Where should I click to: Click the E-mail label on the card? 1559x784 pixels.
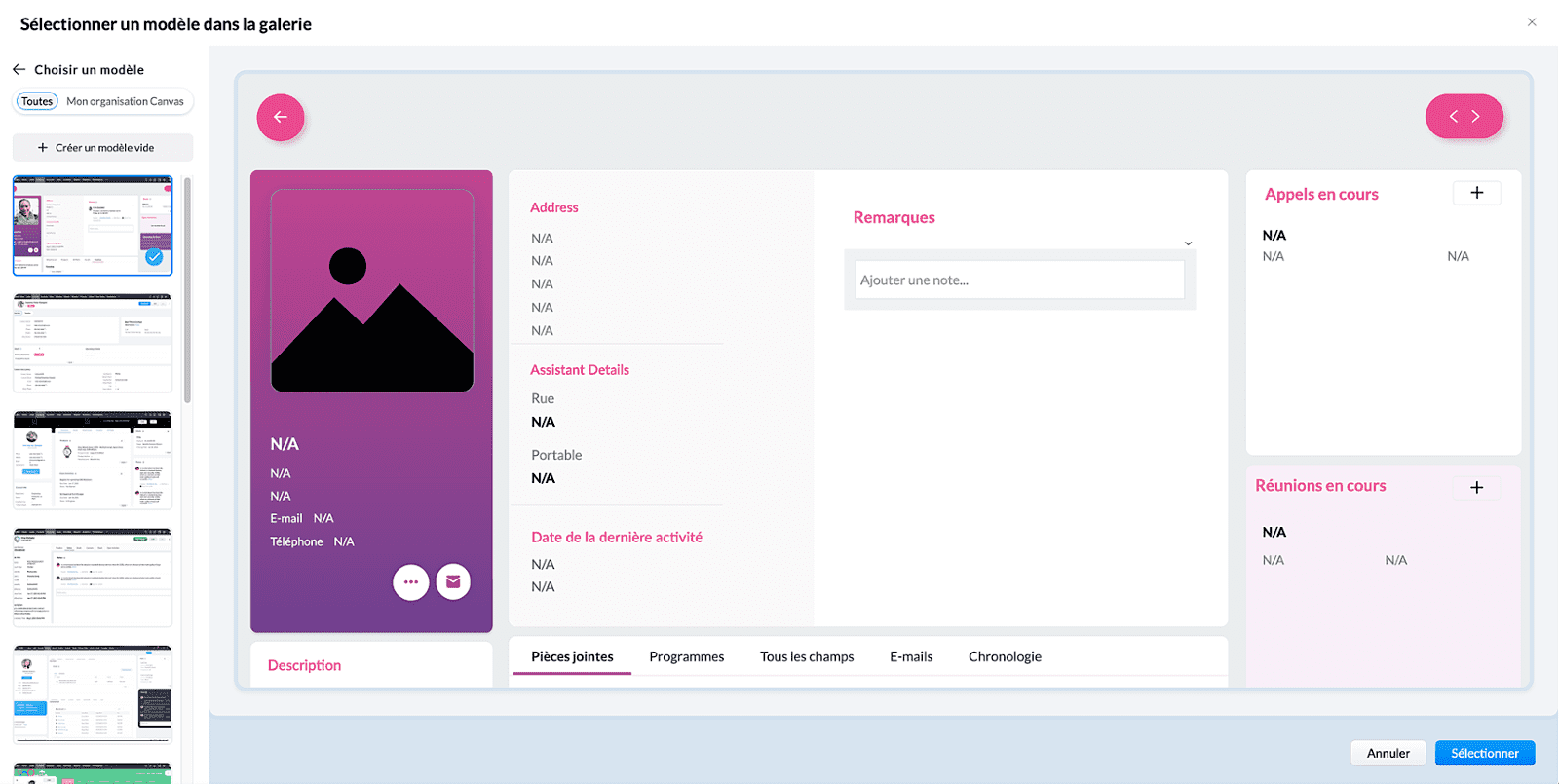286,518
